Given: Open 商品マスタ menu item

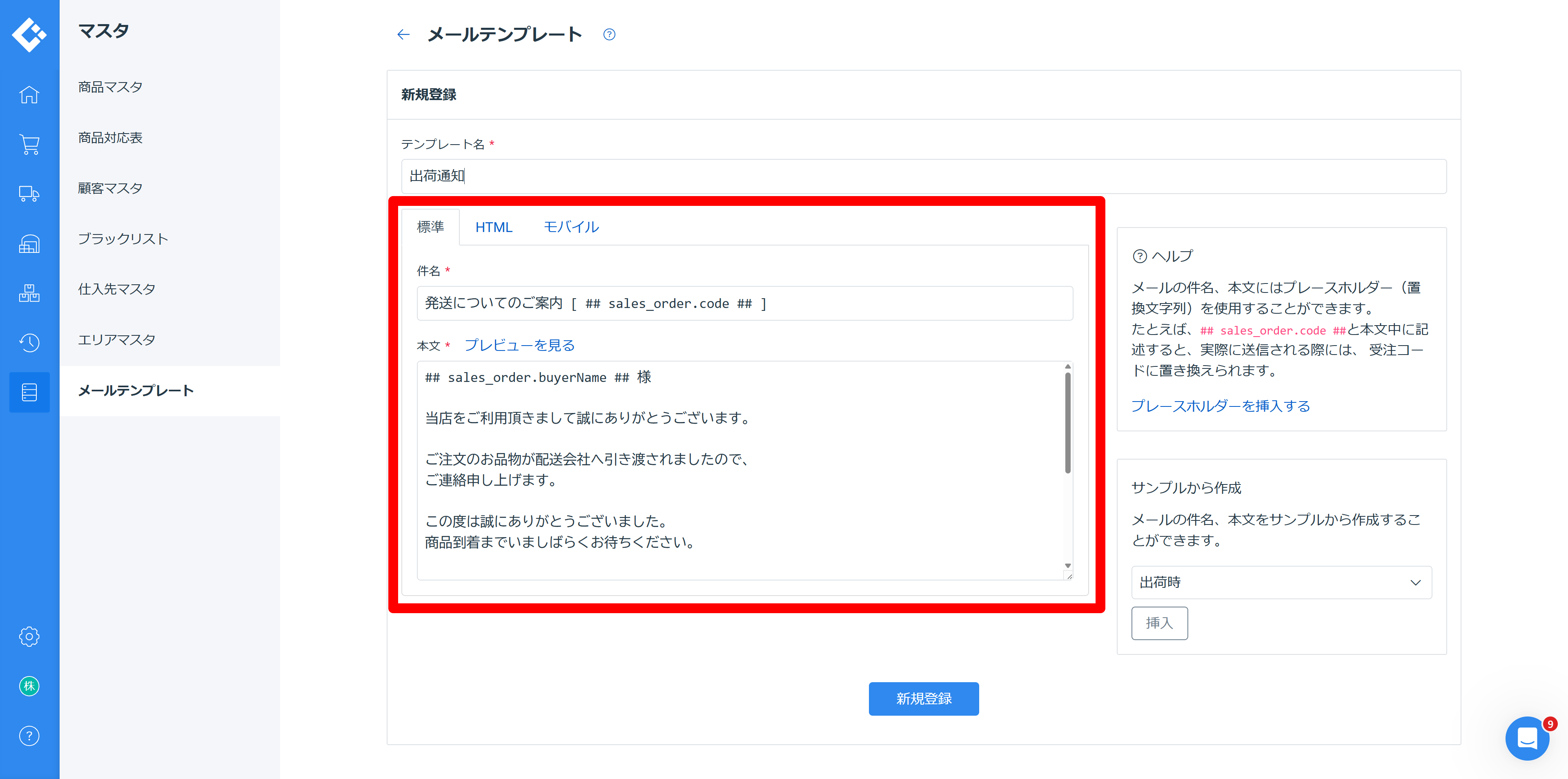Looking at the screenshot, I should pyautogui.click(x=110, y=87).
